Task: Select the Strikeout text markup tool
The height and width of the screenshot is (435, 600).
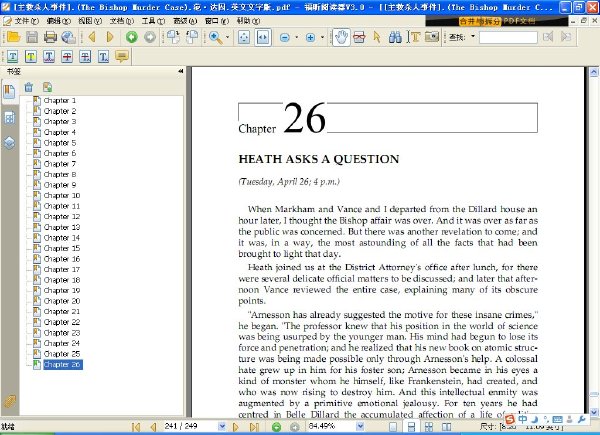Action: coord(67,57)
